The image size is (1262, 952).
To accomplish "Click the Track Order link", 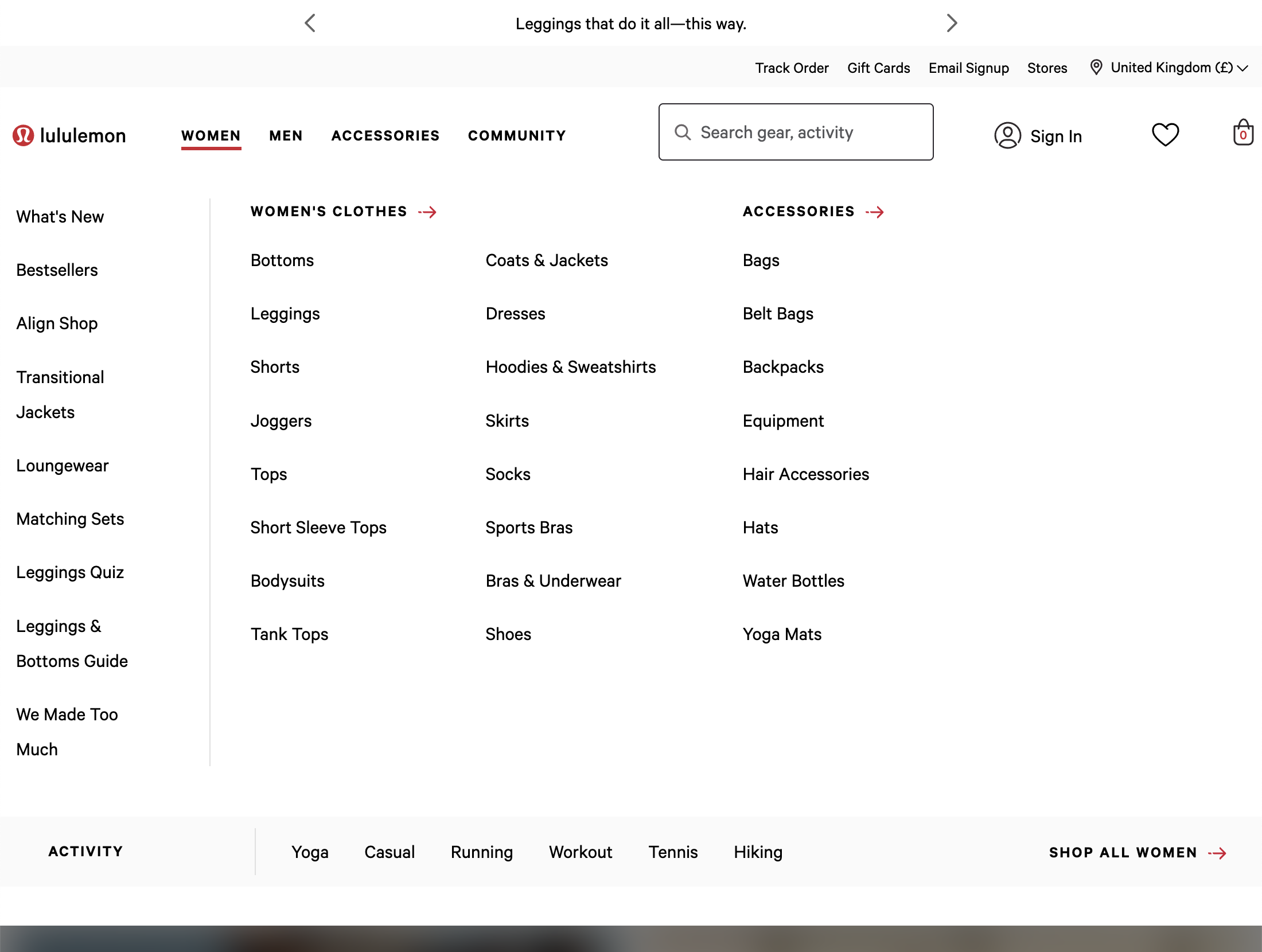I will pyautogui.click(x=792, y=67).
